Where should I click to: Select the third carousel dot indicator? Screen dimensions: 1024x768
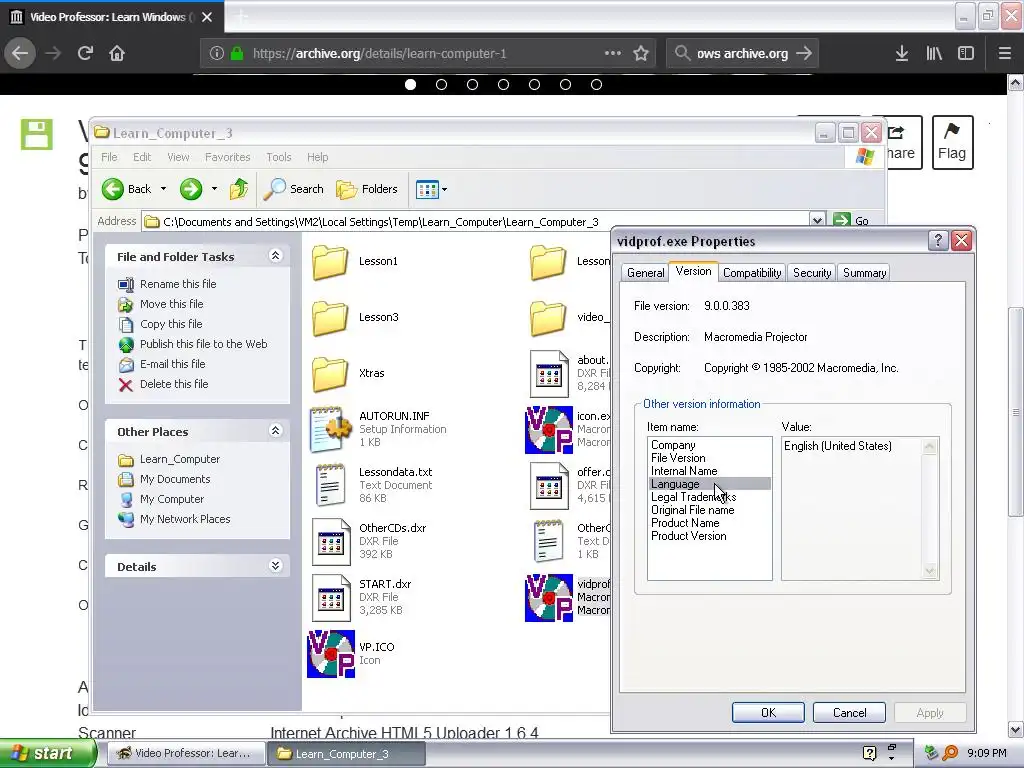coord(472,84)
